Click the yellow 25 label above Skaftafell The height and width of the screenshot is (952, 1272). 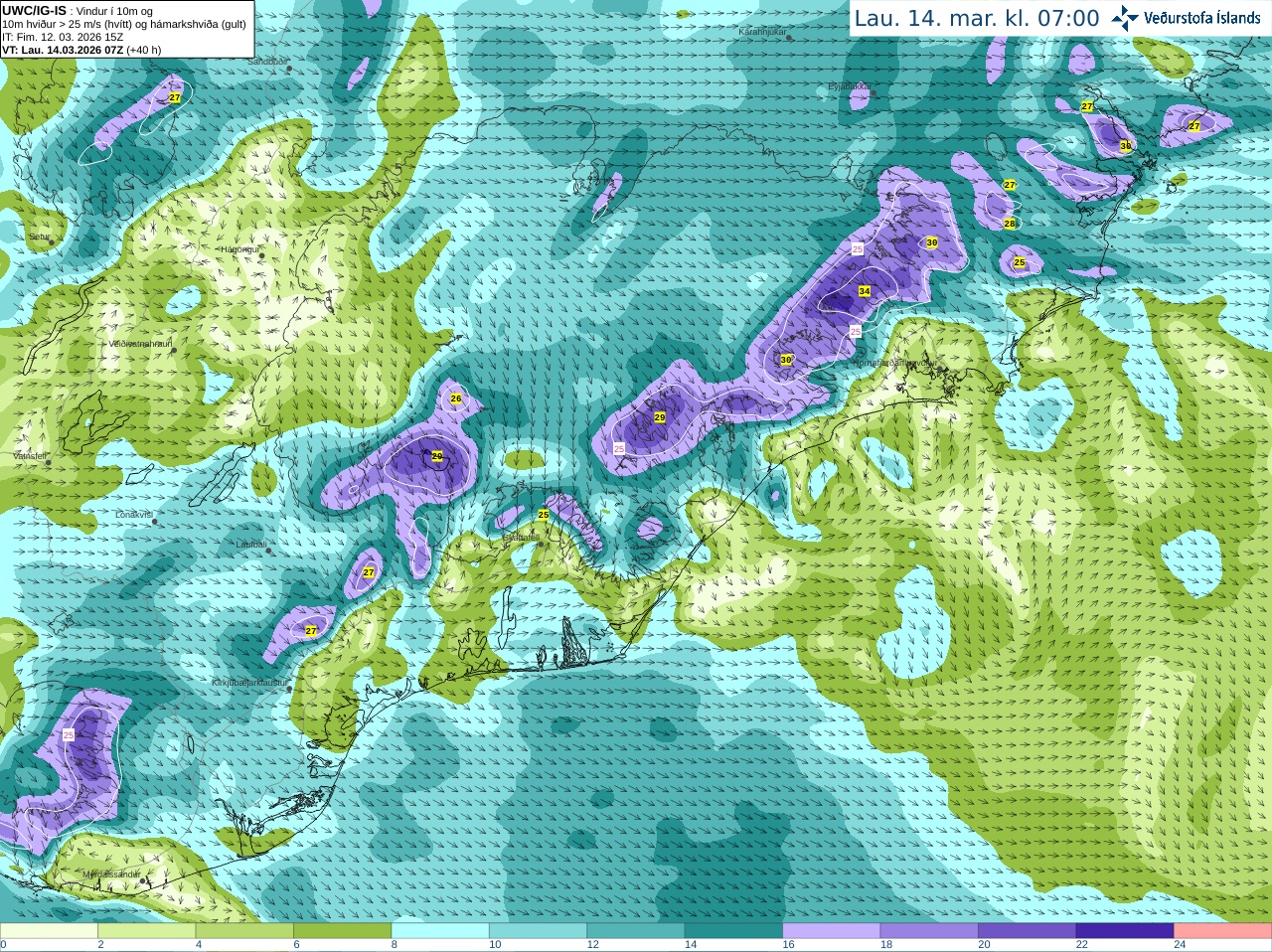click(x=544, y=515)
